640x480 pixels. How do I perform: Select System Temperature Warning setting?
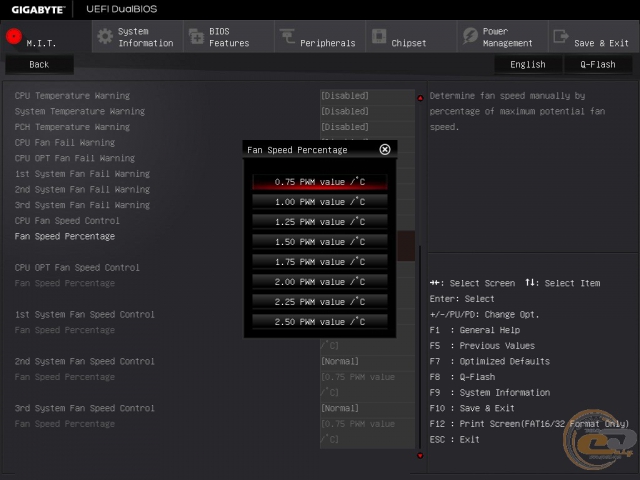tap(80, 111)
